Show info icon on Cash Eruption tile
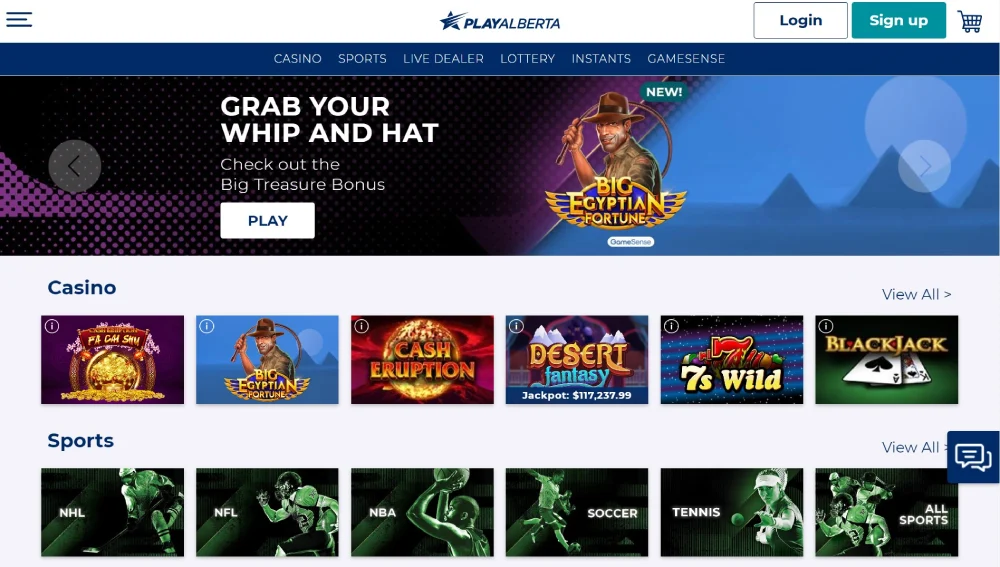The height and width of the screenshot is (567, 1000). click(362, 326)
